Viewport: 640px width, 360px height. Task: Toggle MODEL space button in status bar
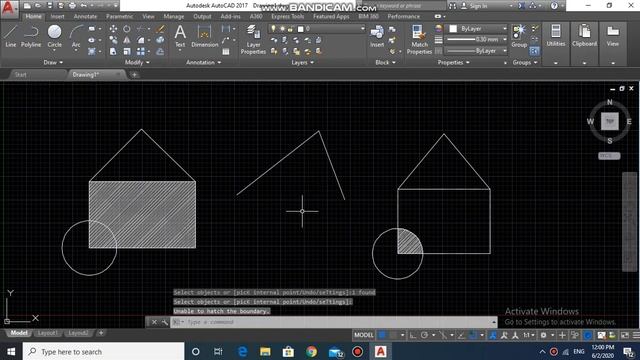(363, 335)
